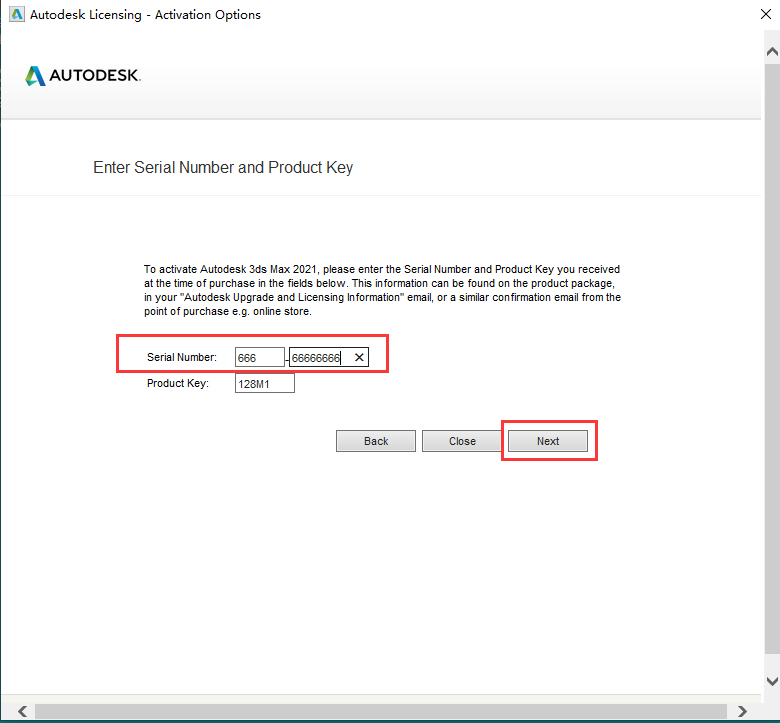Select the Product Key field 128M1

tap(265, 384)
